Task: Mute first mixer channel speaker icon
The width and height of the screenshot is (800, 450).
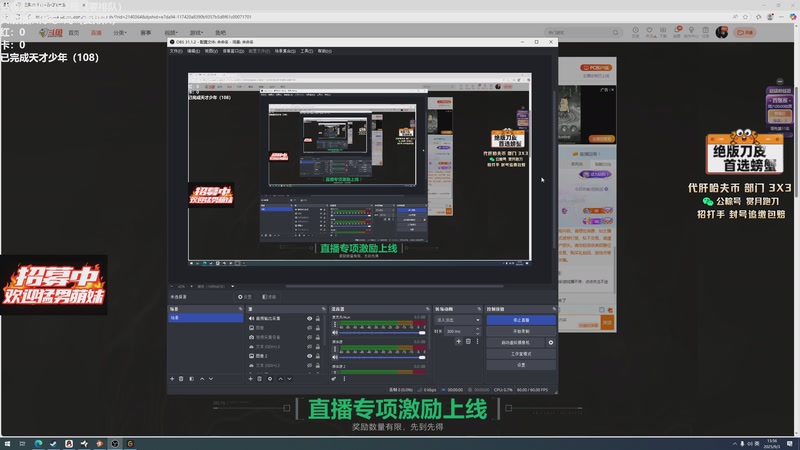Action: 335,333
